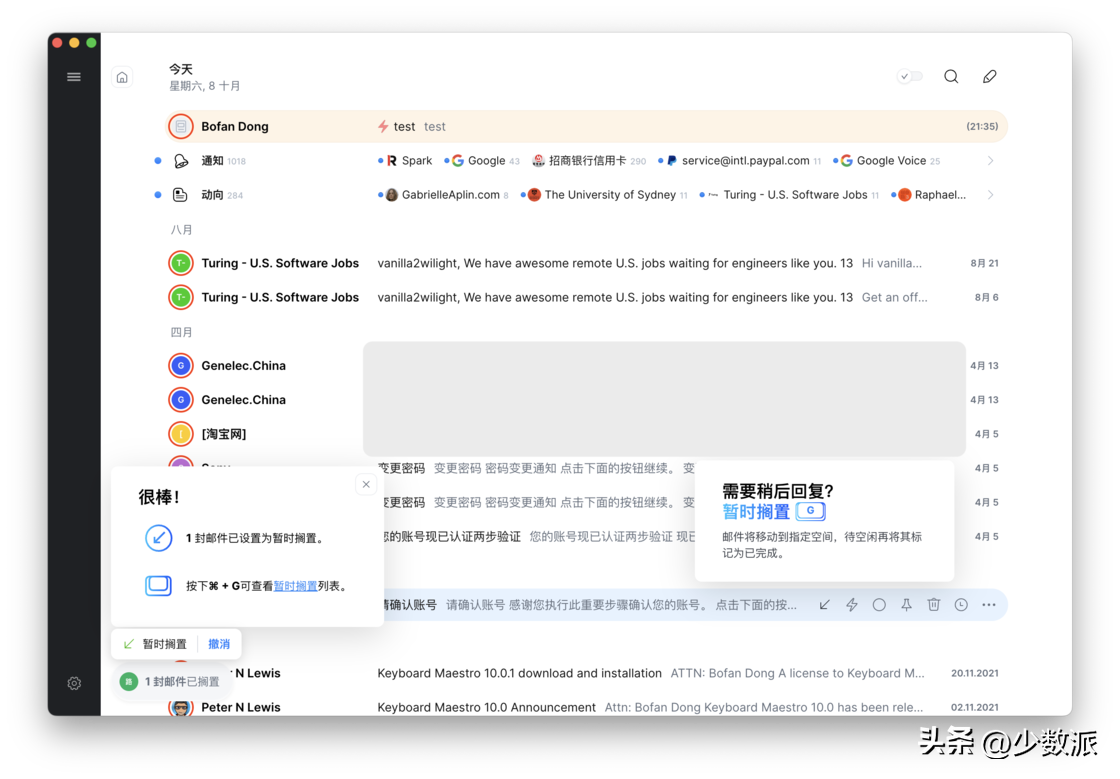Pin the hovered email
This screenshot has height=779, width=1120.
click(x=906, y=605)
